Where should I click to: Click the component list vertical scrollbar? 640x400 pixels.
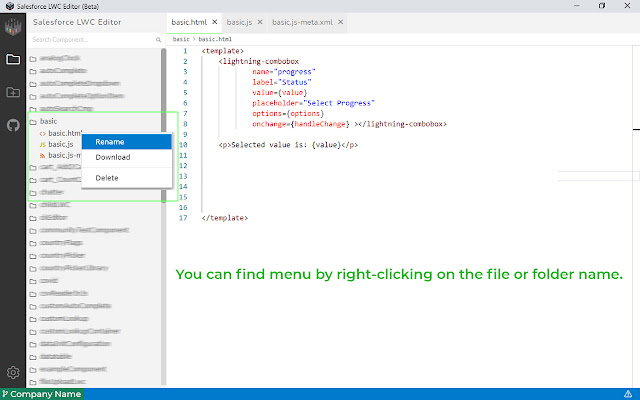coord(164,100)
